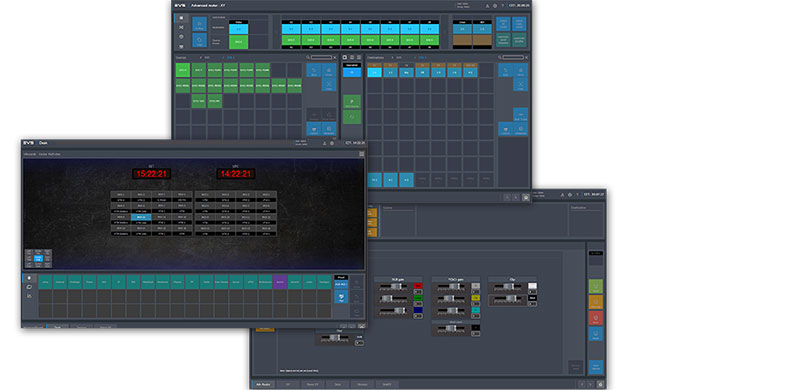Click the white color swatch in Clip panel

click(533, 286)
